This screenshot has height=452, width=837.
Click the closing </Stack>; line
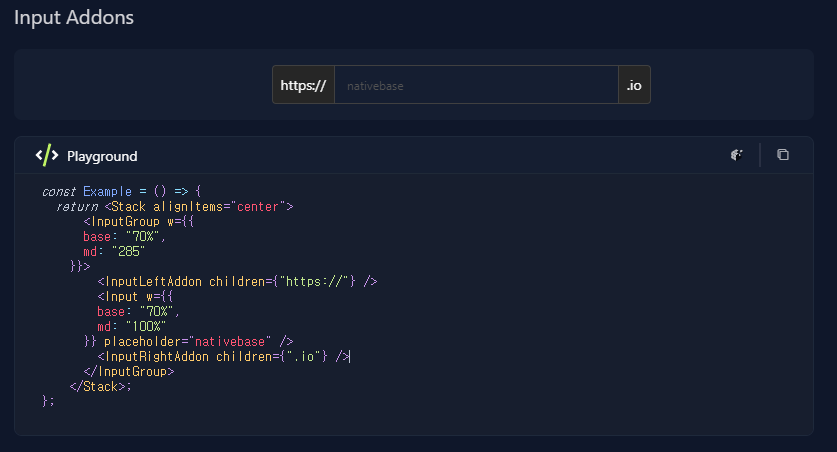(x=100, y=386)
